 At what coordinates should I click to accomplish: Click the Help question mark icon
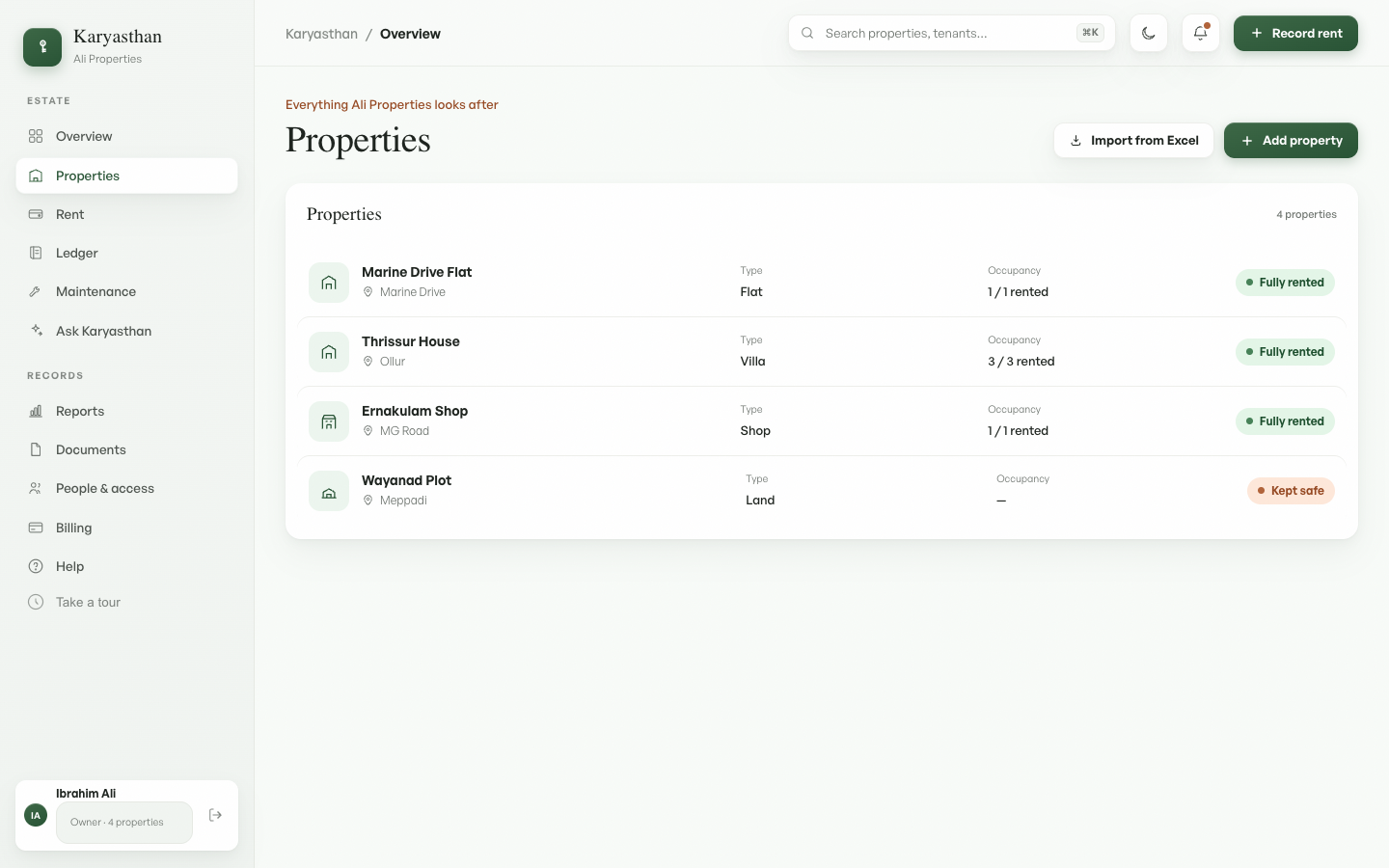[x=36, y=566]
